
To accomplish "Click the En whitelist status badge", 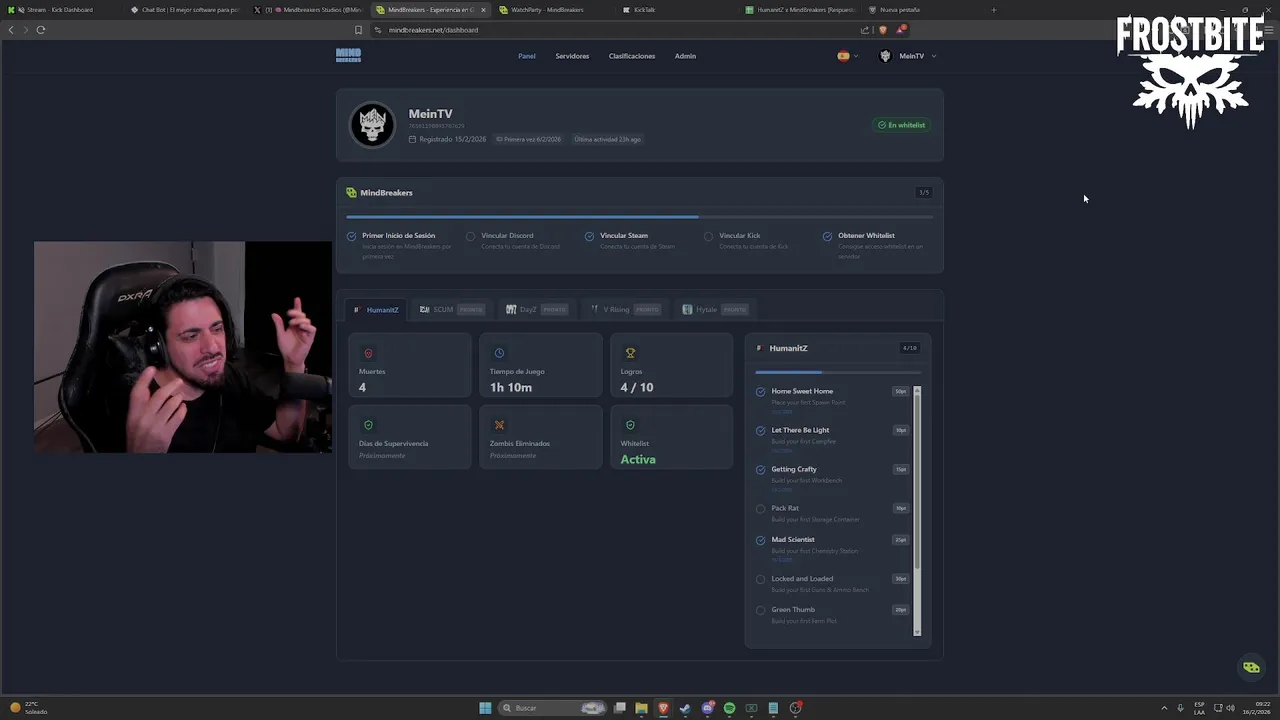I will [901, 125].
